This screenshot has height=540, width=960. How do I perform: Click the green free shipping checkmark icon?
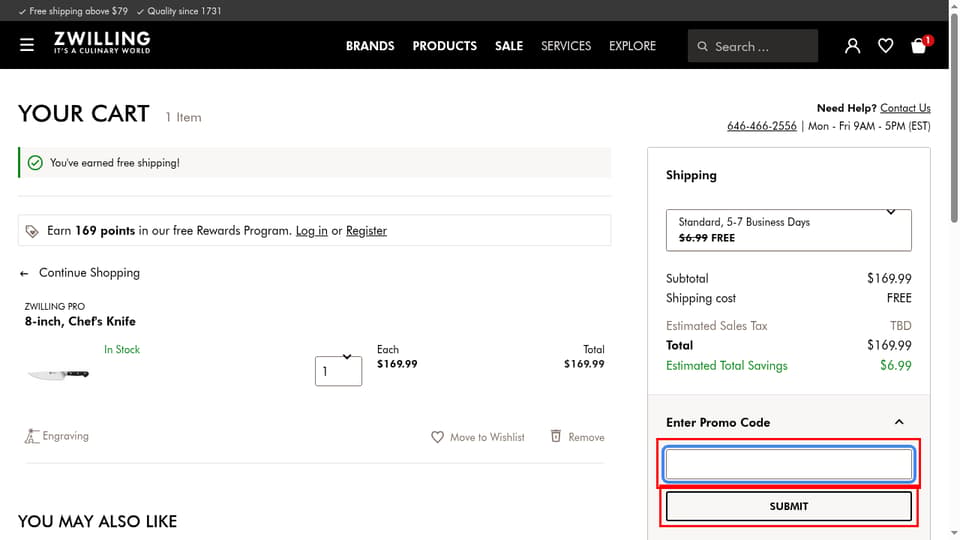(35, 163)
